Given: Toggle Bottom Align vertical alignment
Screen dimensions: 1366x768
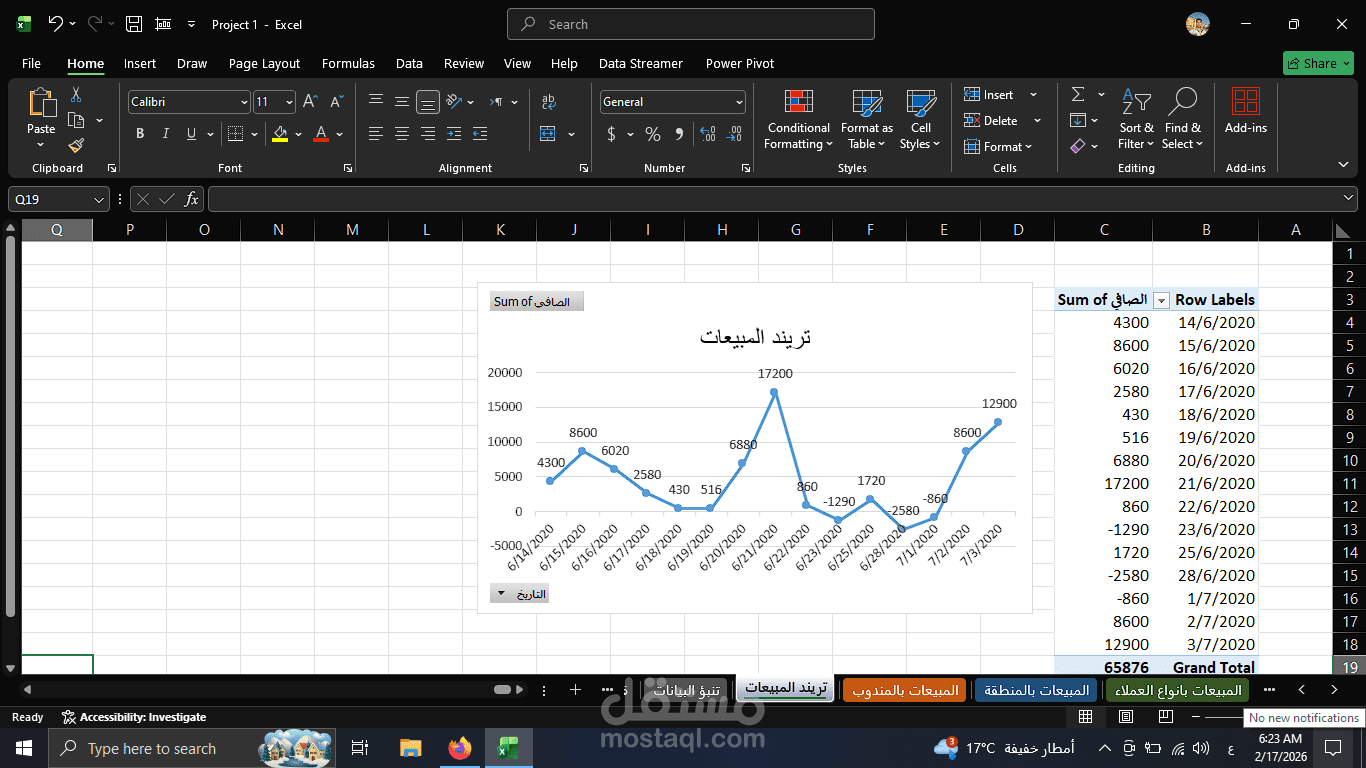Looking at the screenshot, I should (x=428, y=102).
